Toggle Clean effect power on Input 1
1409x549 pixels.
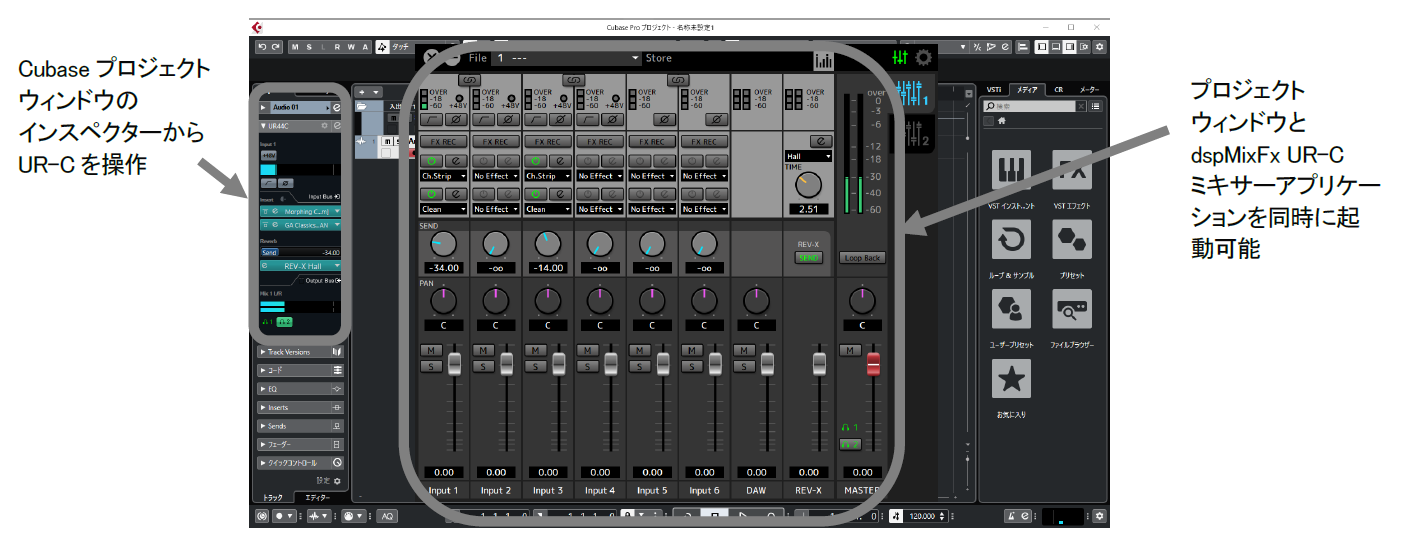pos(432,193)
